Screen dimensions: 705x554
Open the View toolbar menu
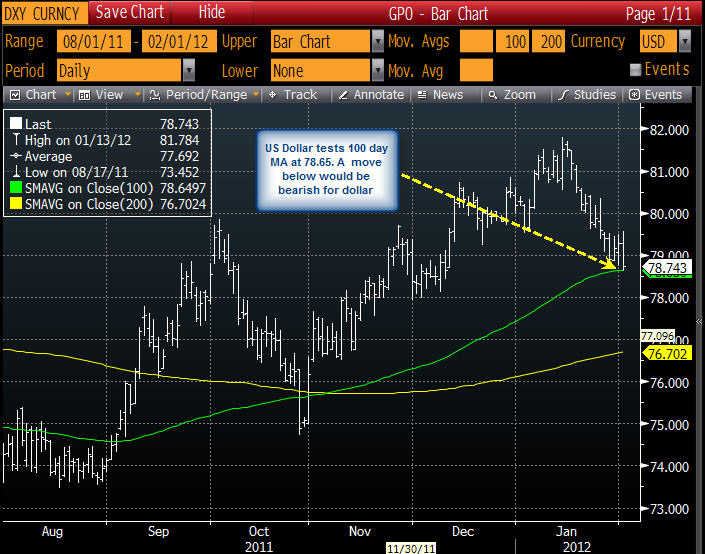pyautogui.click(x=85, y=95)
